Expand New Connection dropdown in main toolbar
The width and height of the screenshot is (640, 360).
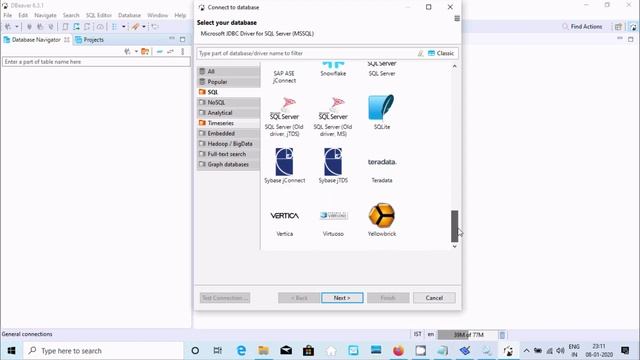[17, 27]
